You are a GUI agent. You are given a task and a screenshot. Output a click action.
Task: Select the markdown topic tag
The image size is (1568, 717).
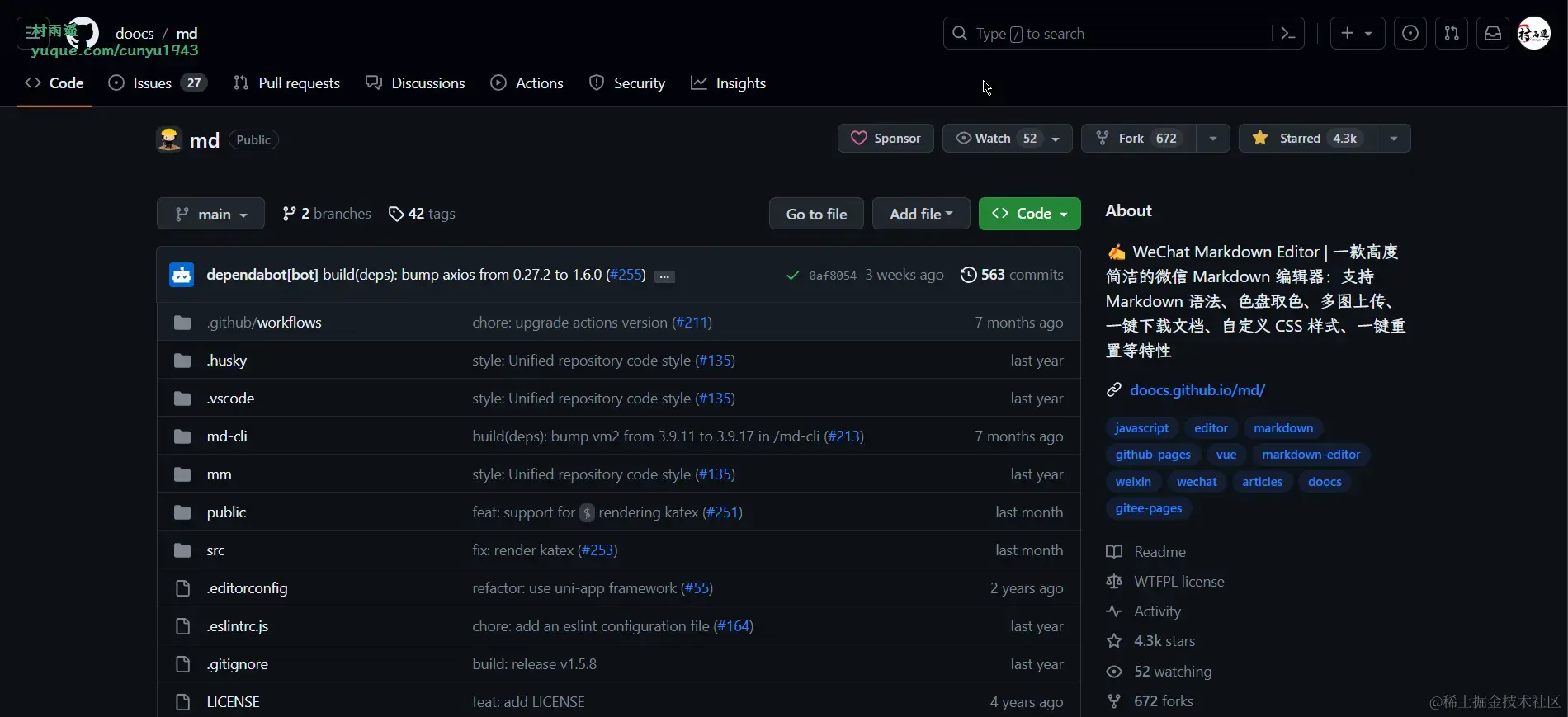click(1283, 428)
